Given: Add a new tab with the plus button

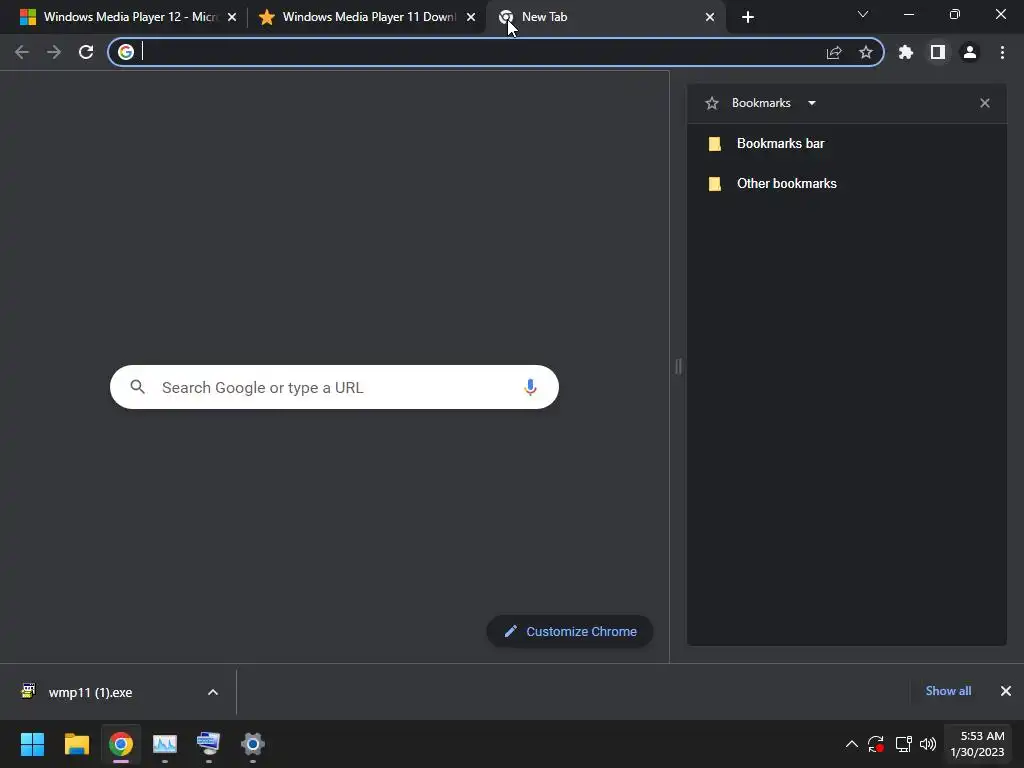Looking at the screenshot, I should (x=748, y=17).
